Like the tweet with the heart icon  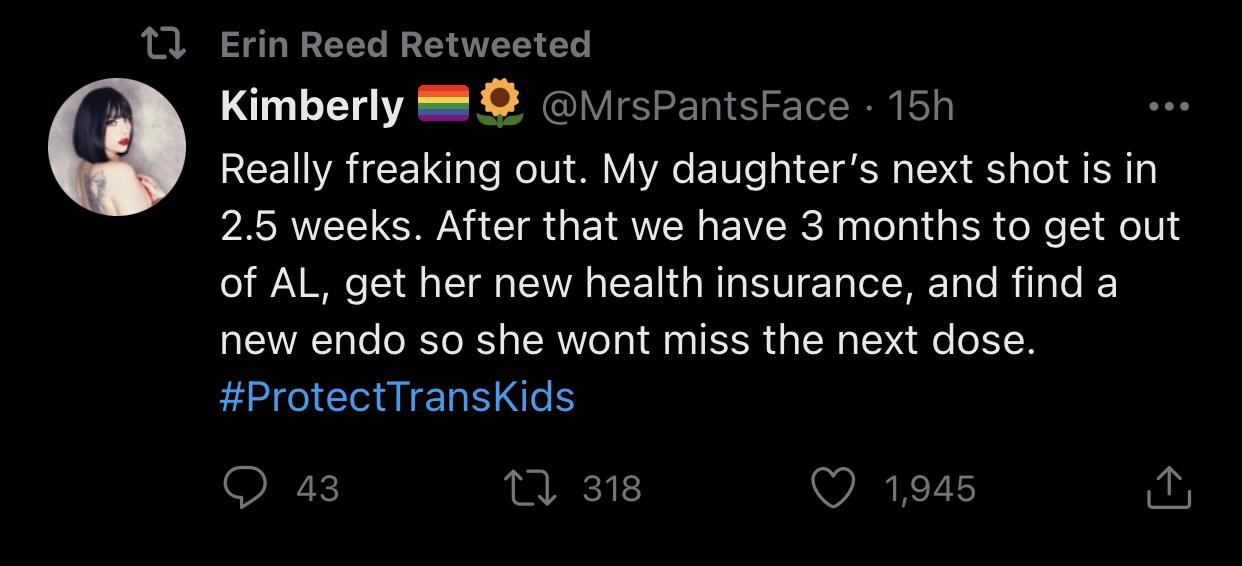[x=835, y=489]
